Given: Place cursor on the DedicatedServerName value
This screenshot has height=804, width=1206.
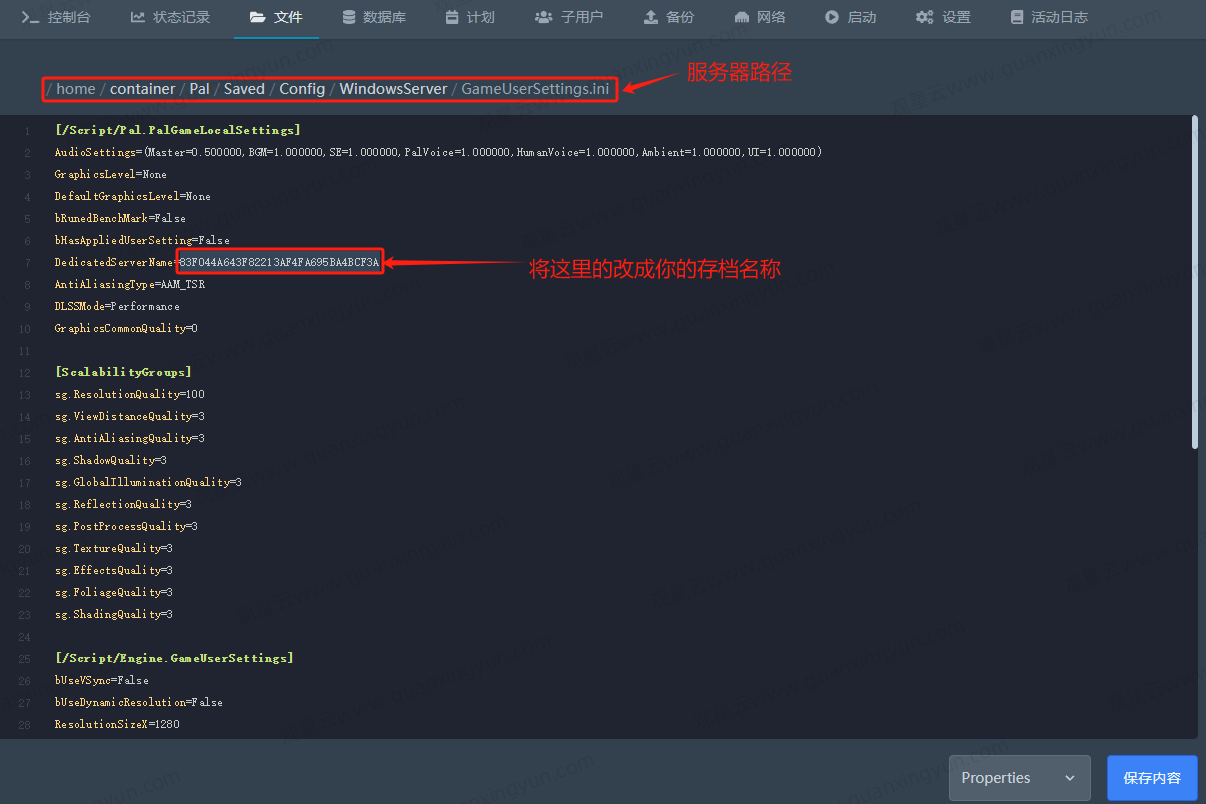Looking at the screenshot, I should tap(279, 262).
